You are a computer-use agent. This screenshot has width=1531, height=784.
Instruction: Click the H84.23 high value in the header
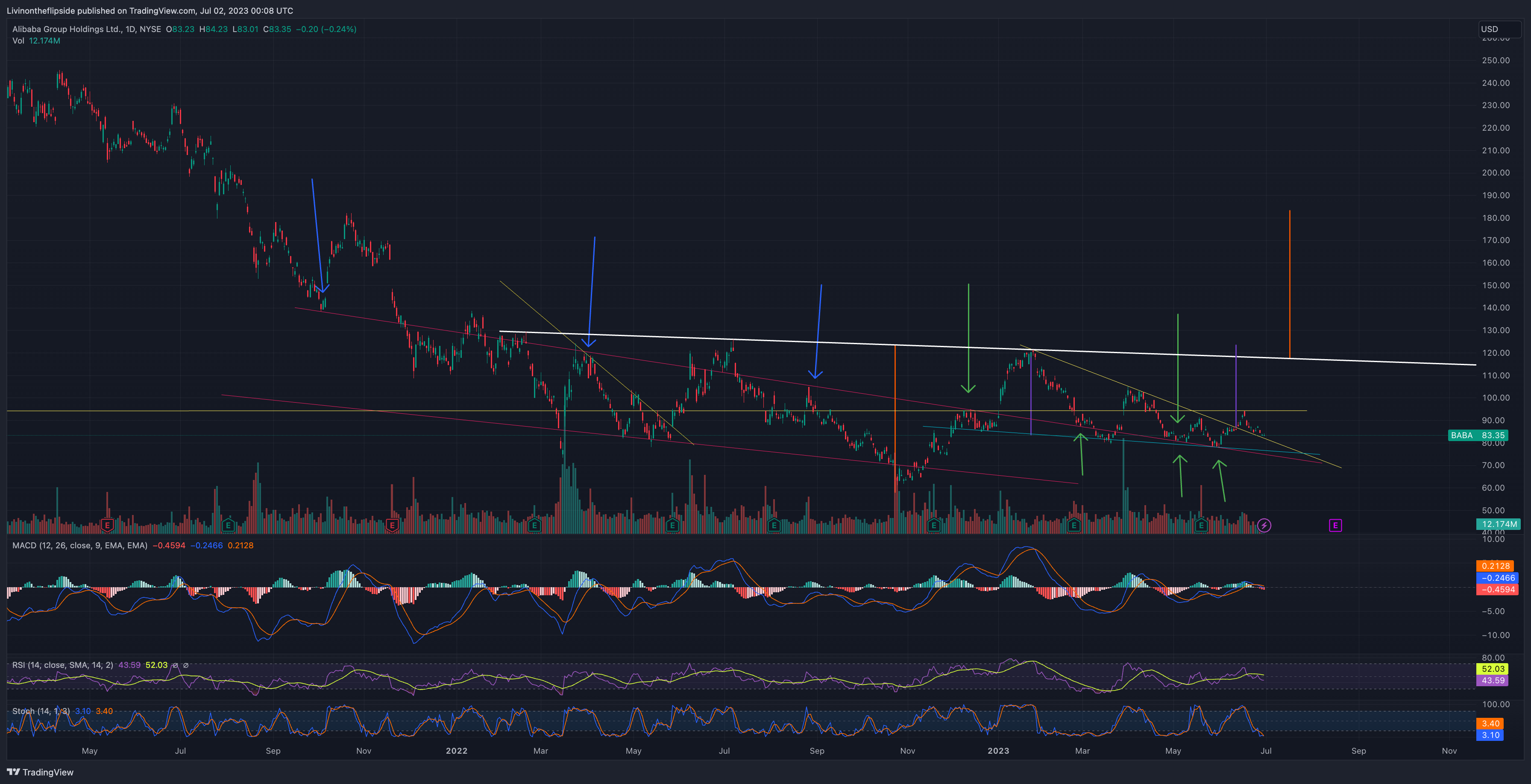click(x=213, y=29)
